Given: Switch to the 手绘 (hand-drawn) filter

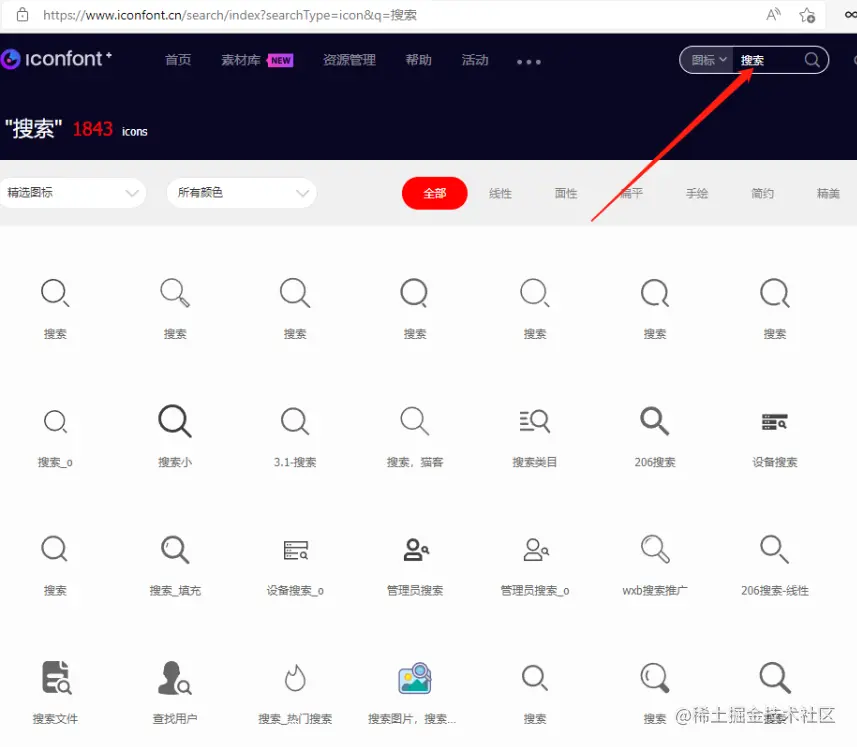Looking at the screenshot, I should tap(697, 193).
